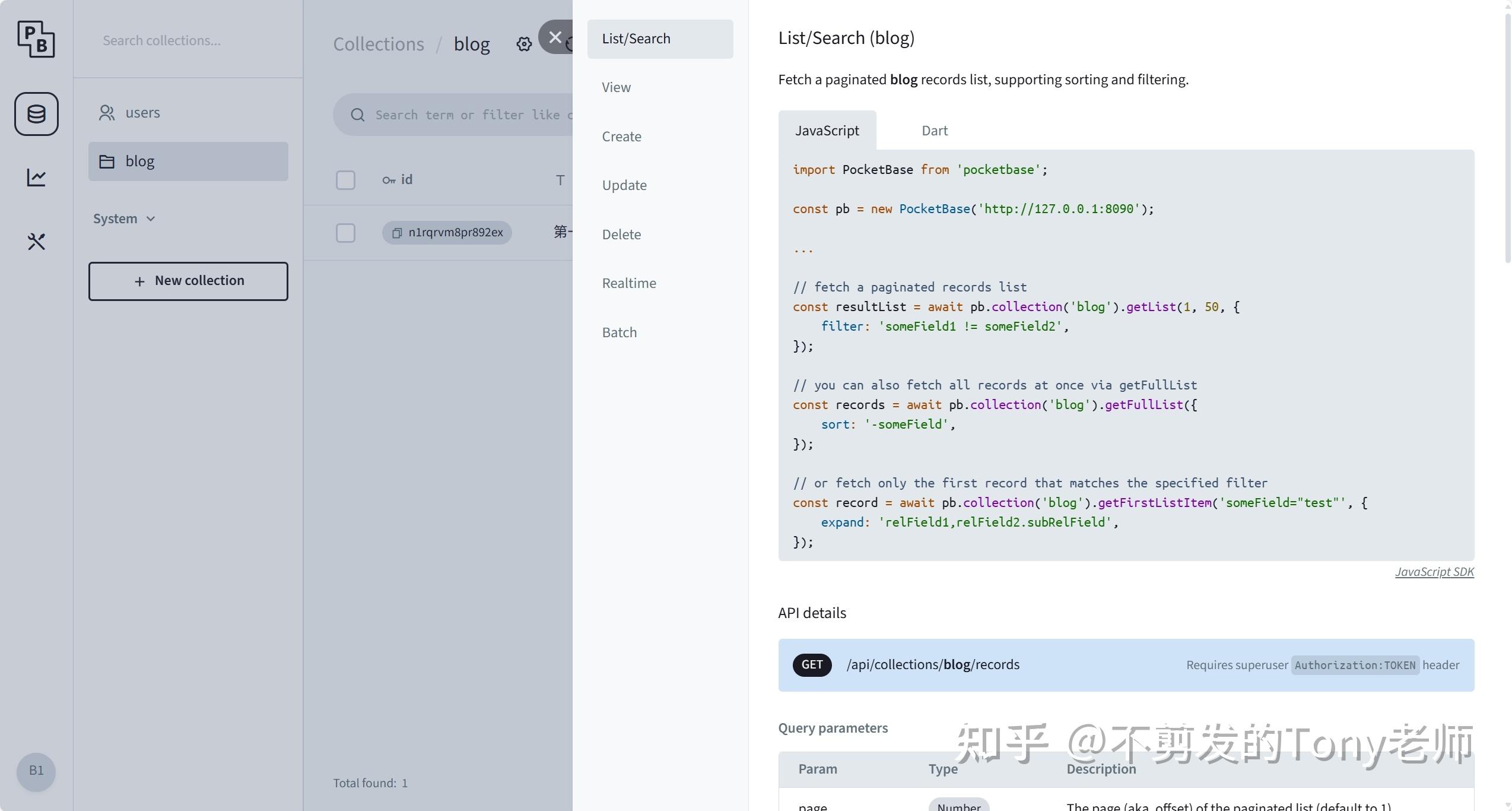Open the Create API documentation
This screenshot has width=1512, height=811.
621,136
